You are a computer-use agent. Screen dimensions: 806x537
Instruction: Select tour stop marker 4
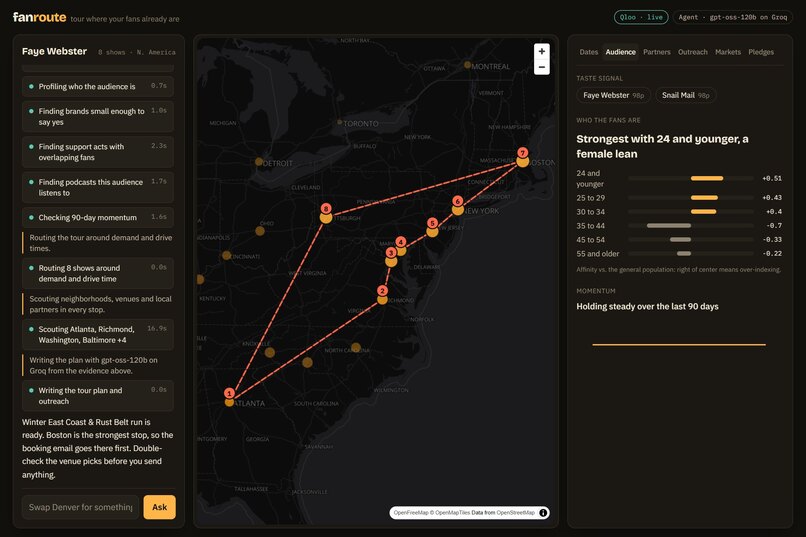(401, 242)
